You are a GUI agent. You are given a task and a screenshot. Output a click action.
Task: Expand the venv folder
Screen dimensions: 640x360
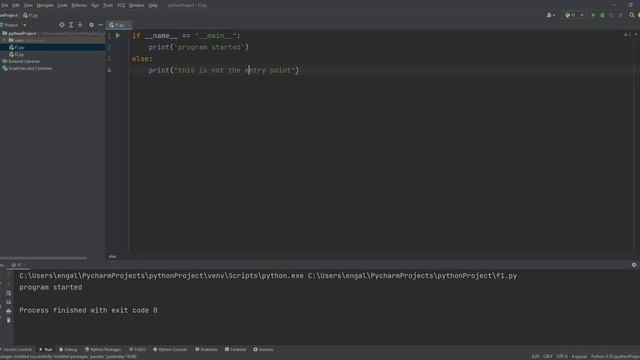(4, 40)
